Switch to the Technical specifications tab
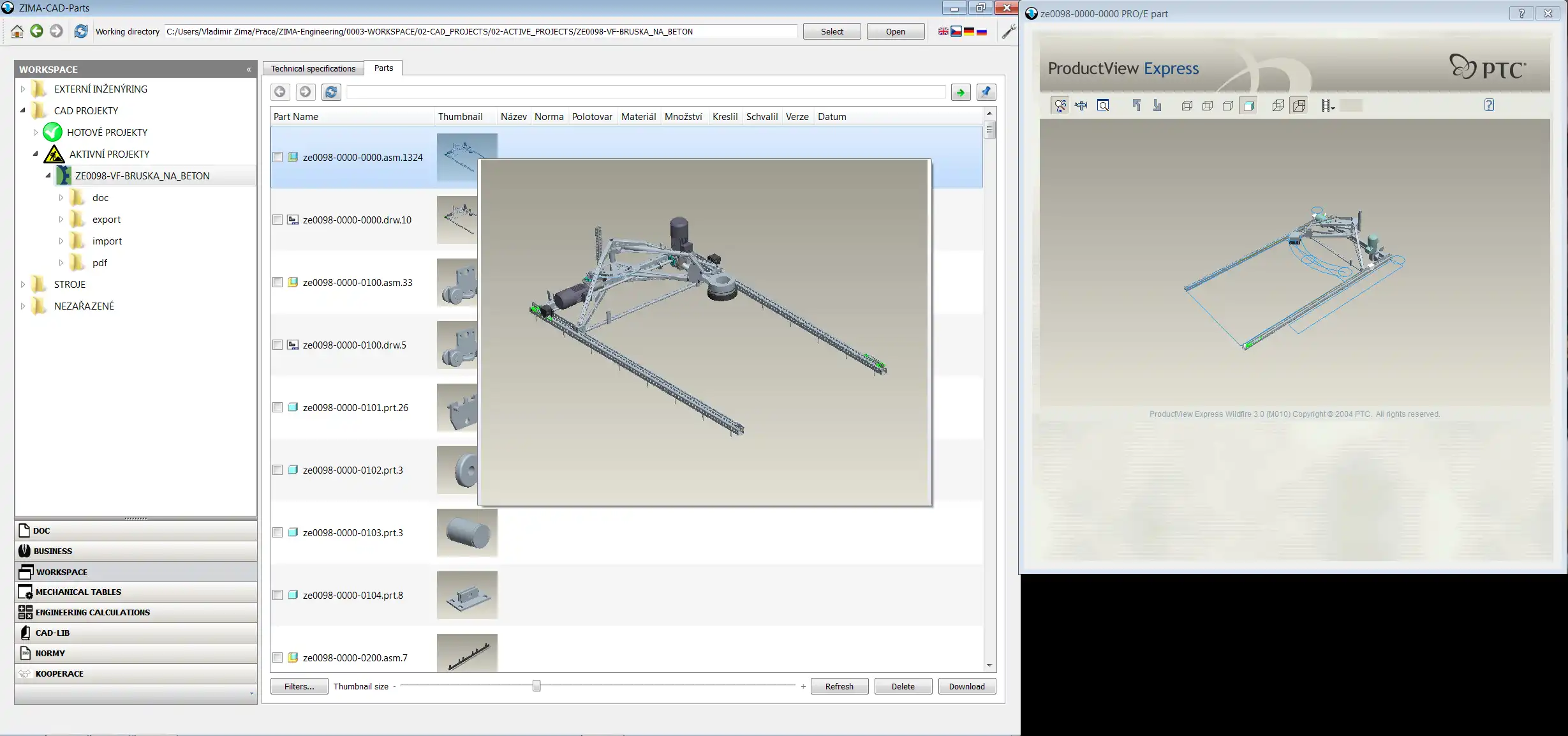1568x736 pixels. 313,68
